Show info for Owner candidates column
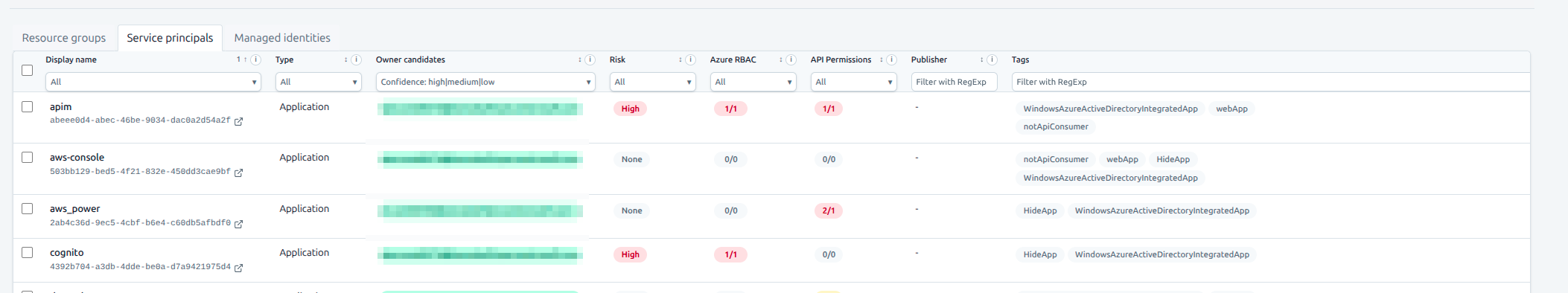 click(590, 59)
